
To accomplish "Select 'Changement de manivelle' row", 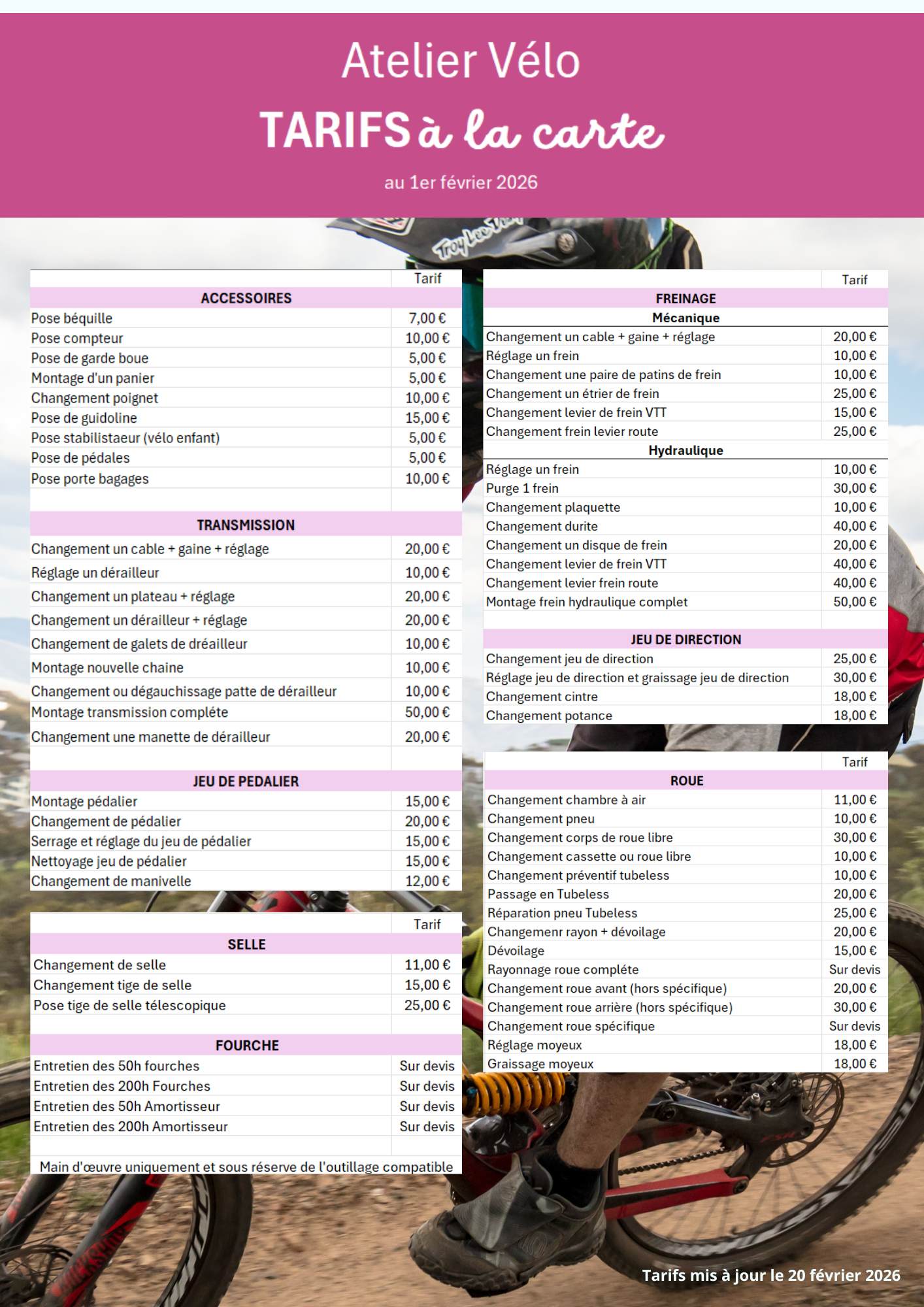I will pyautogui.click(x=111, y=881).
